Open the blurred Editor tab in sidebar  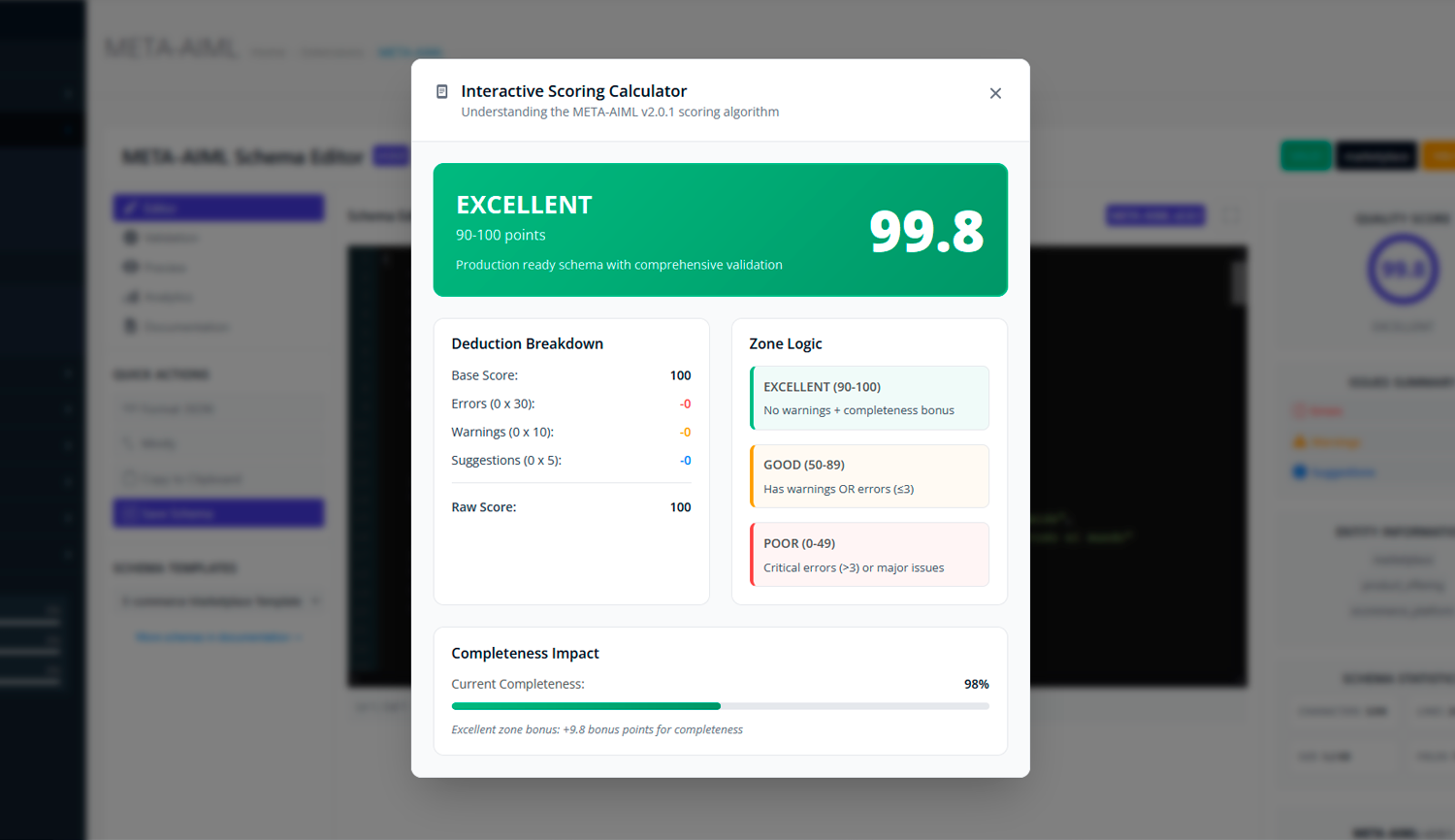[218, 208]
